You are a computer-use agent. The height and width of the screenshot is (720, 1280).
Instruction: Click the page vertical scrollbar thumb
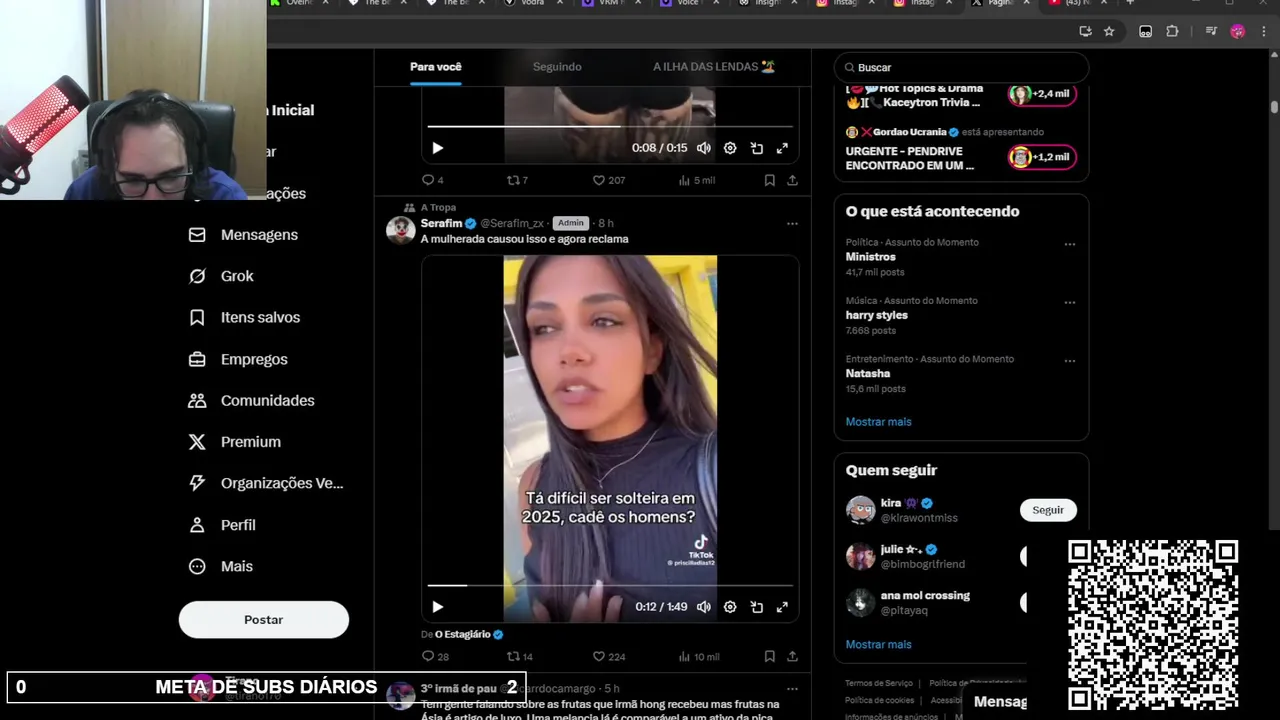coord(1274,106)
